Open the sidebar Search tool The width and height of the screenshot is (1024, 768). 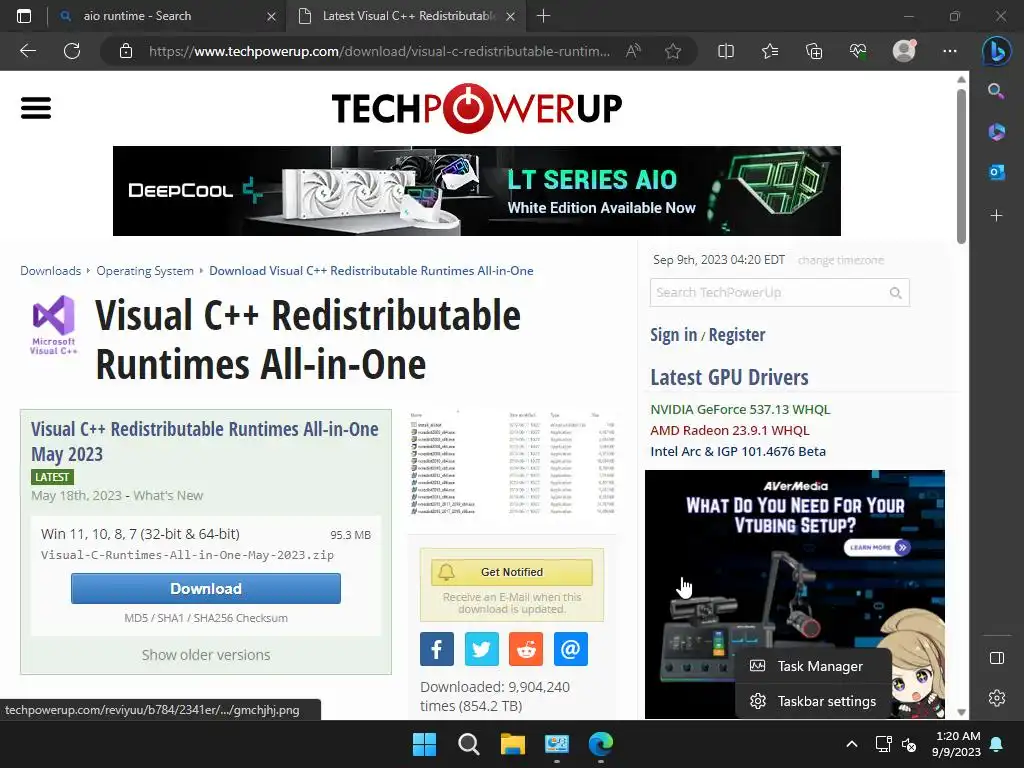point(996,91)
